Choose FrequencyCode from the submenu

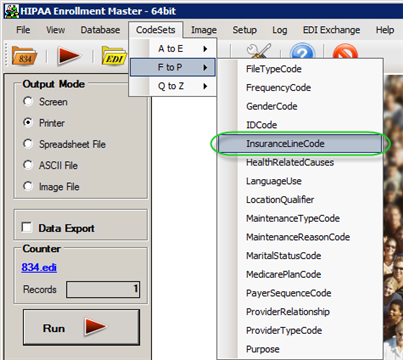300,88
